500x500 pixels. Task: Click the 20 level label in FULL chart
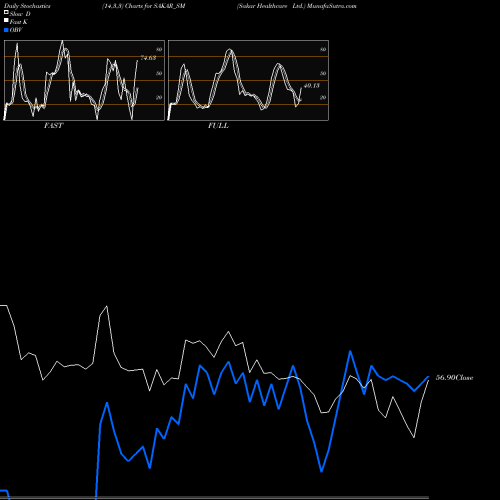pyautogui.click(x=323, y=97)
